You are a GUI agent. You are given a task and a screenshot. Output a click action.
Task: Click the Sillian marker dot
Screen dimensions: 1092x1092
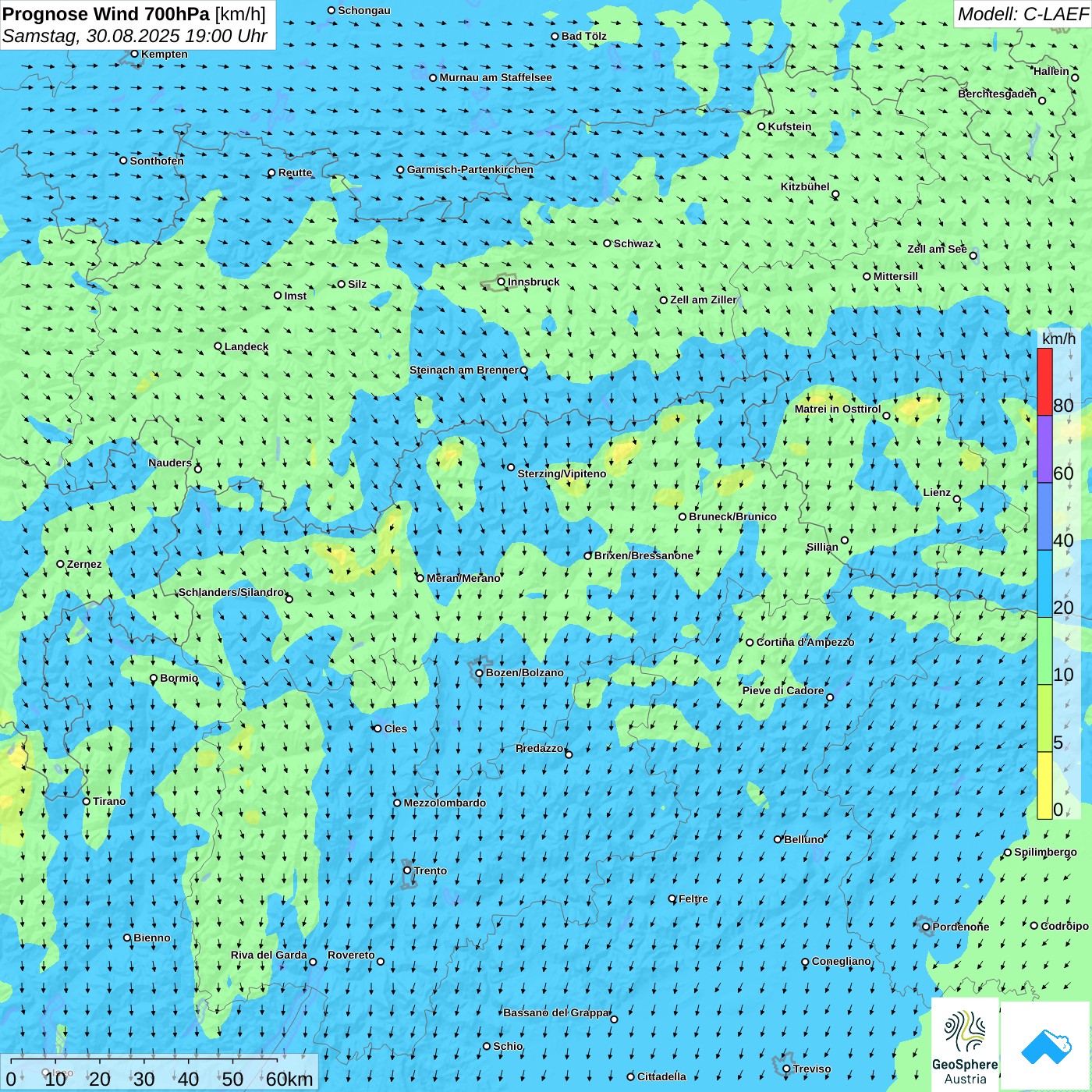point(845,540)
